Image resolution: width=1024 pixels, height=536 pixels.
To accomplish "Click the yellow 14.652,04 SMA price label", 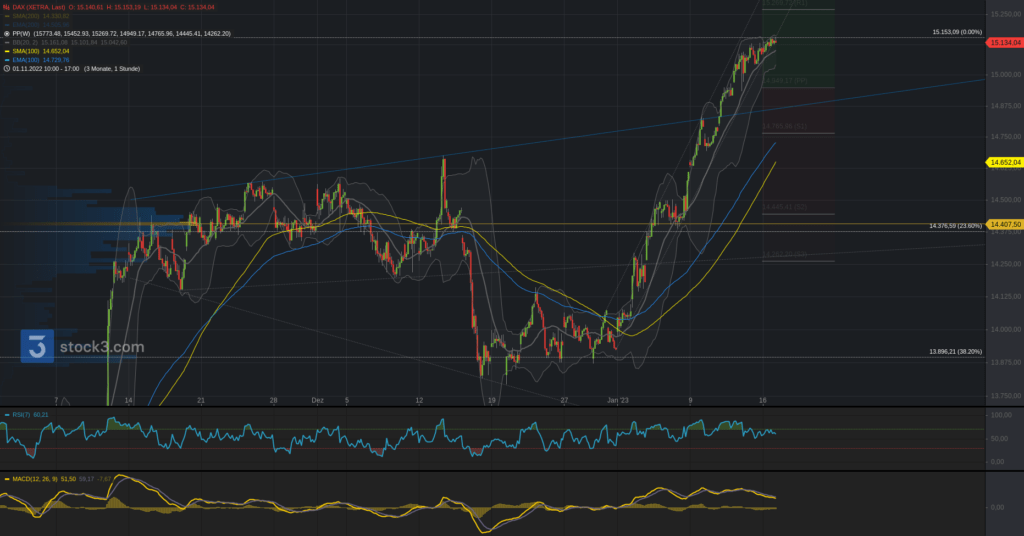I will (1004, 162).
